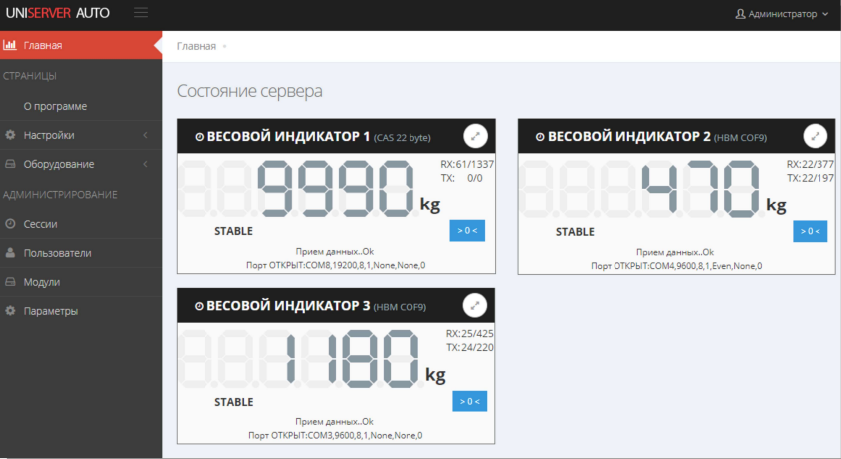Click the COM3 port status line

pos(335,435)
